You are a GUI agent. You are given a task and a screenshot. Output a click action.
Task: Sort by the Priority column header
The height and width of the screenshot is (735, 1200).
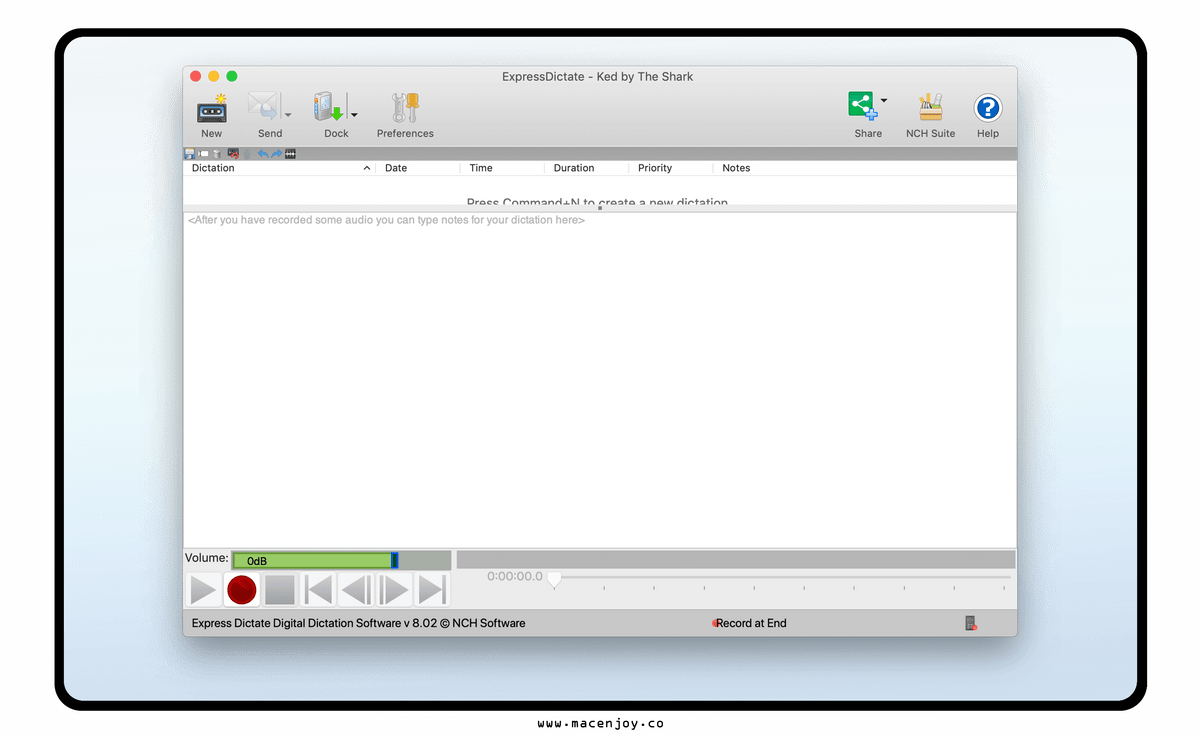pyautogui.click(x=670, y=168)
